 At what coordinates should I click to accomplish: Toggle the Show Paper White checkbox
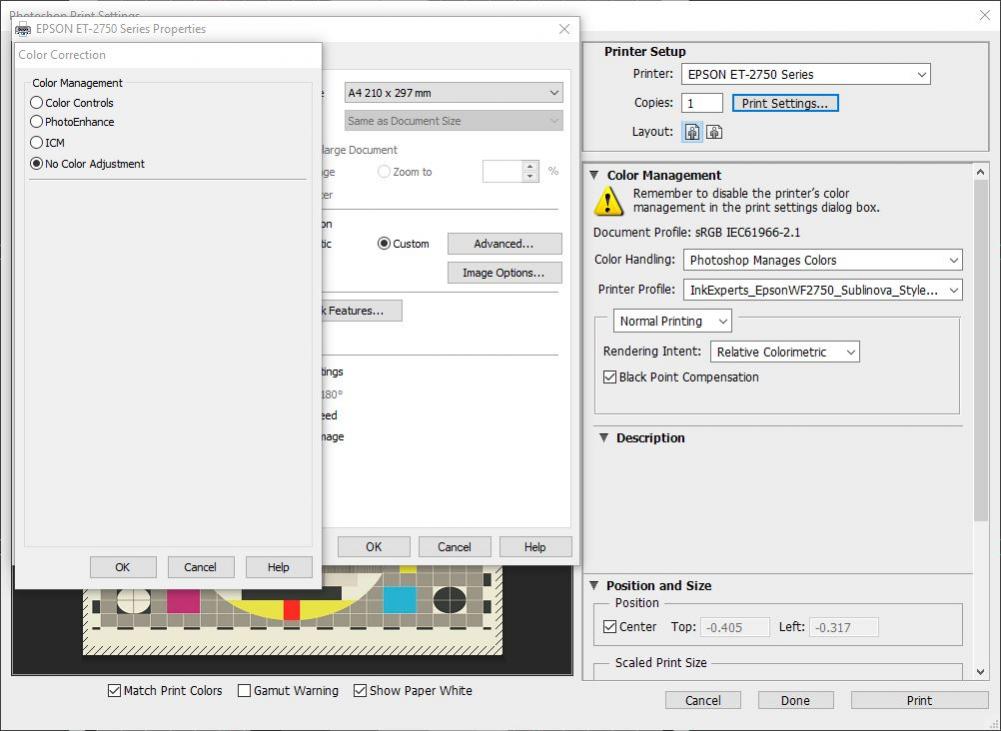(360, 691)
